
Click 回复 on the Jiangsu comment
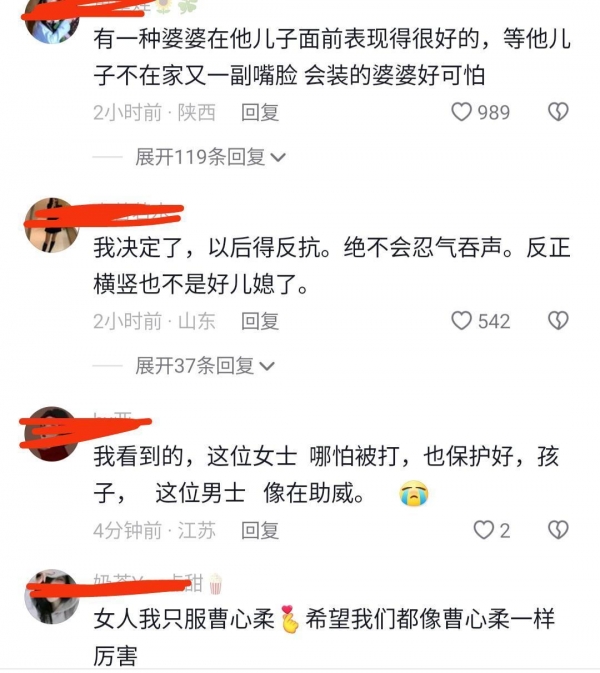pos(260,531)
